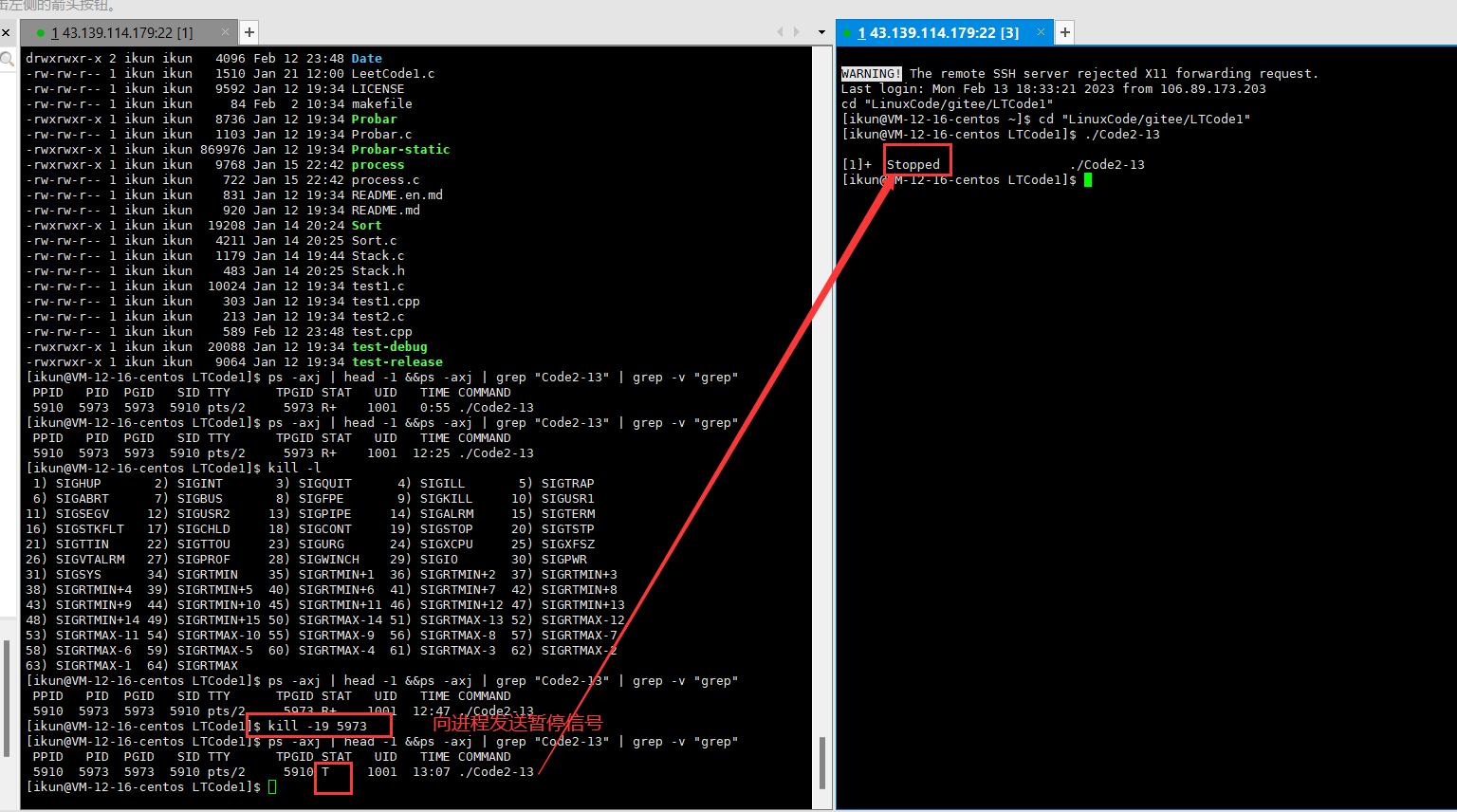Viewport: 1457px width, 812px height.
Task: Click the time value '0:55' in the first ps output
Action: (435, 407)
